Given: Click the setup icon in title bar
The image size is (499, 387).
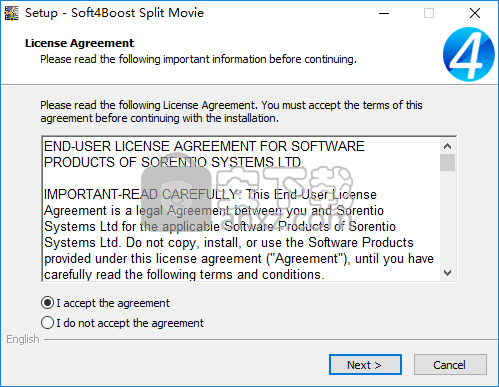Looking at the screenshot, I should tap(11, 13).
